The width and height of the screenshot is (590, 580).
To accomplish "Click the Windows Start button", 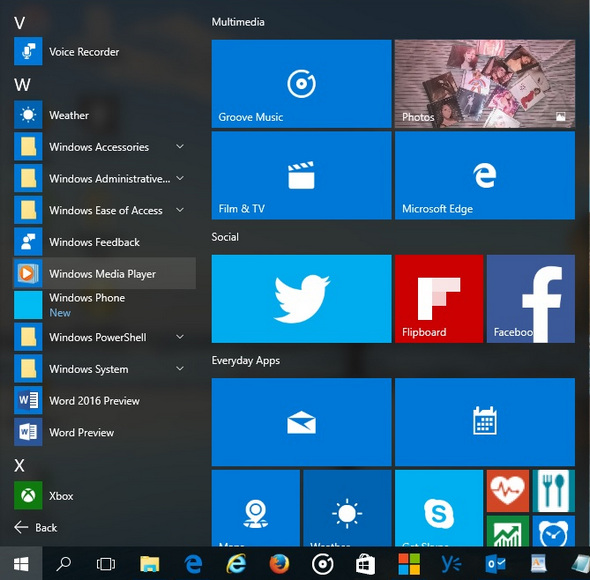I will 21,563.
